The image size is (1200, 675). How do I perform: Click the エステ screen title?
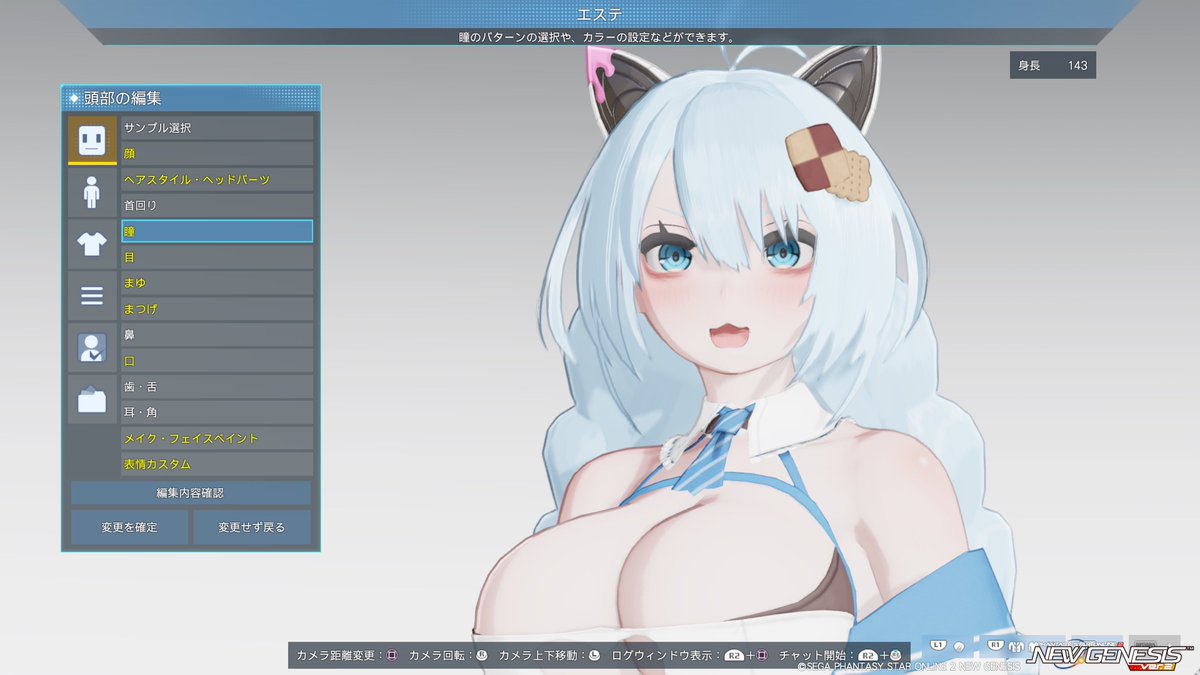(x=600, y=14)
